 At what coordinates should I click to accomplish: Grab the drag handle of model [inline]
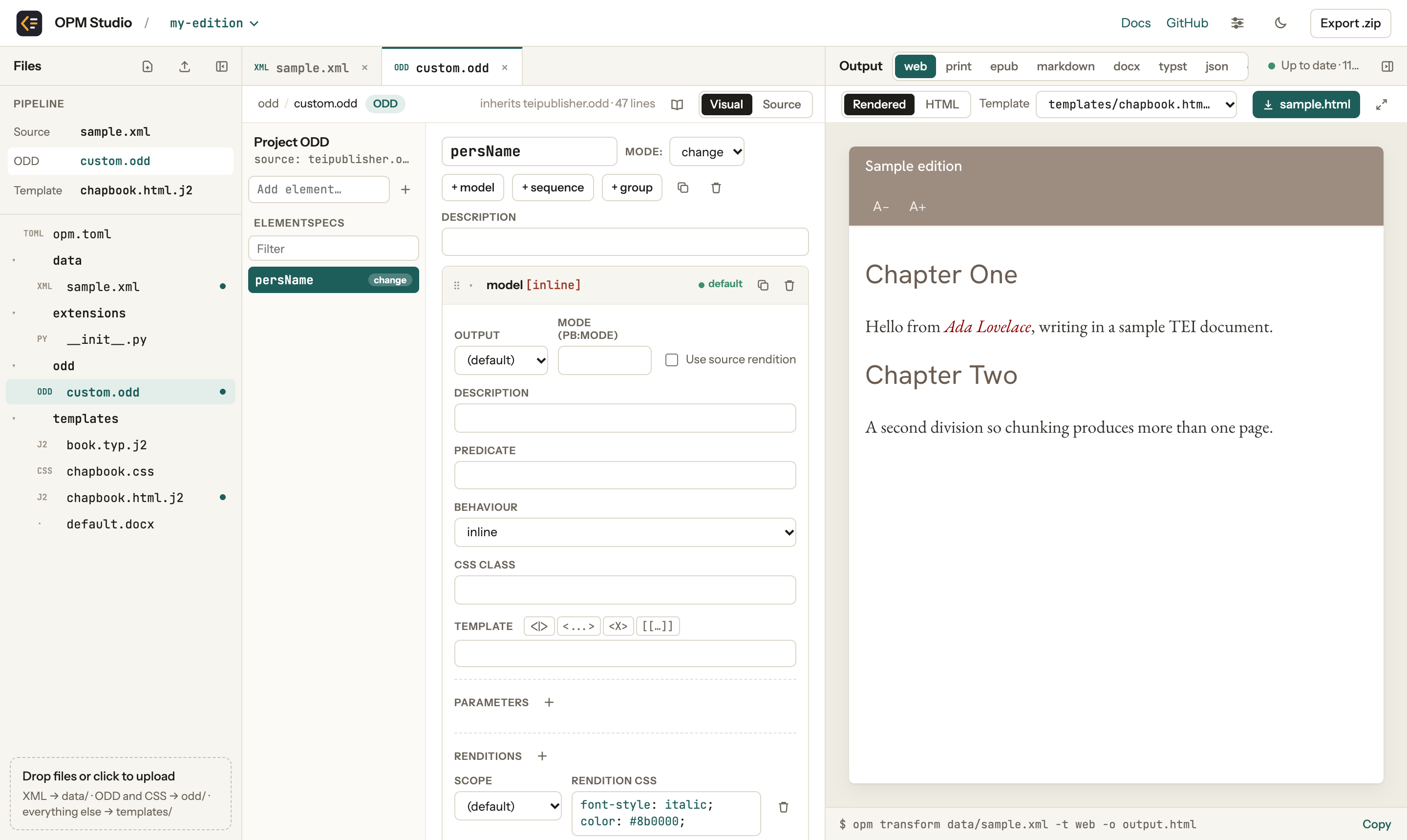click(x=456, y=285)
